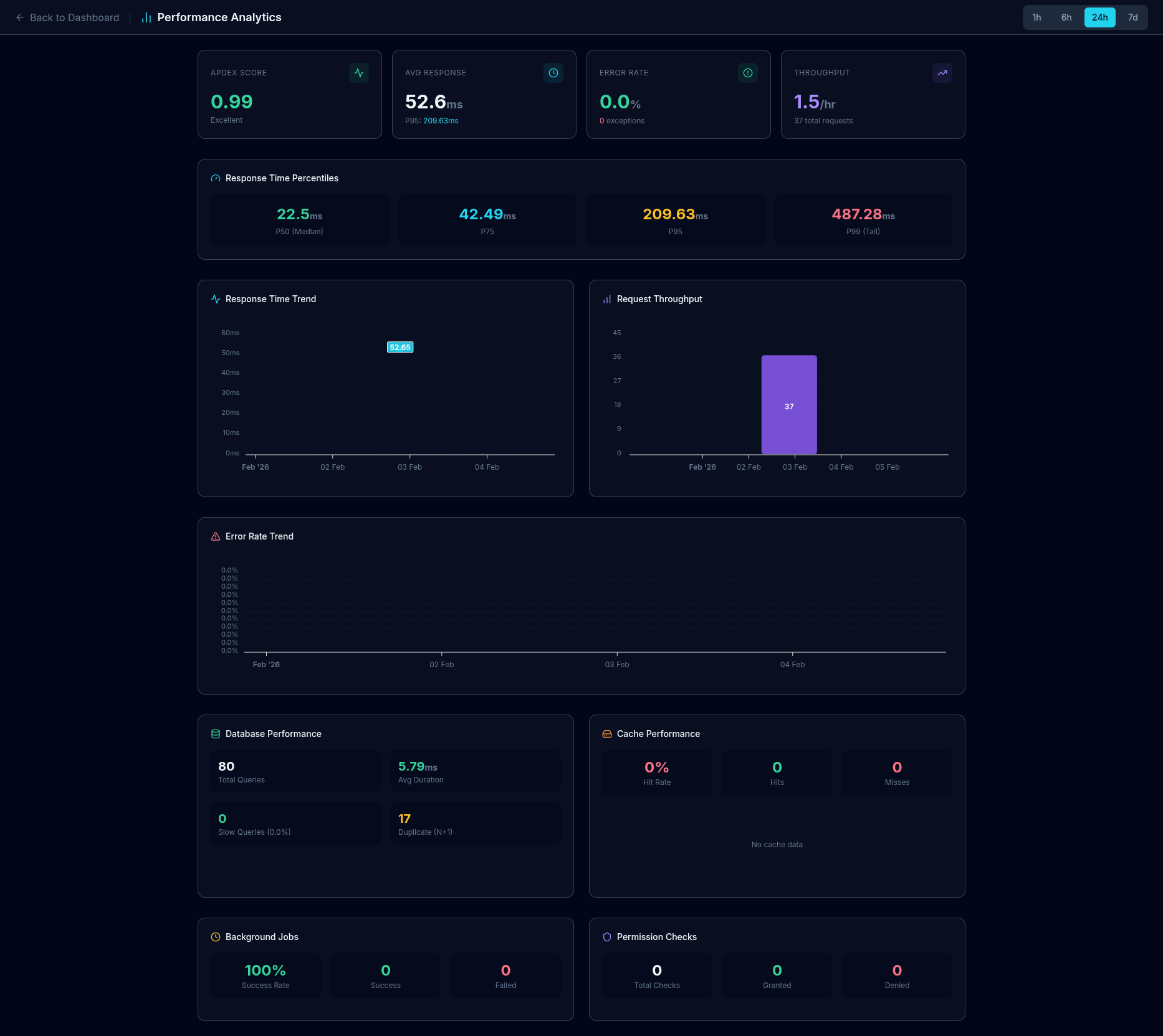
Task: Click the 0 exceptions text
Action: click(x=622, y=121)
